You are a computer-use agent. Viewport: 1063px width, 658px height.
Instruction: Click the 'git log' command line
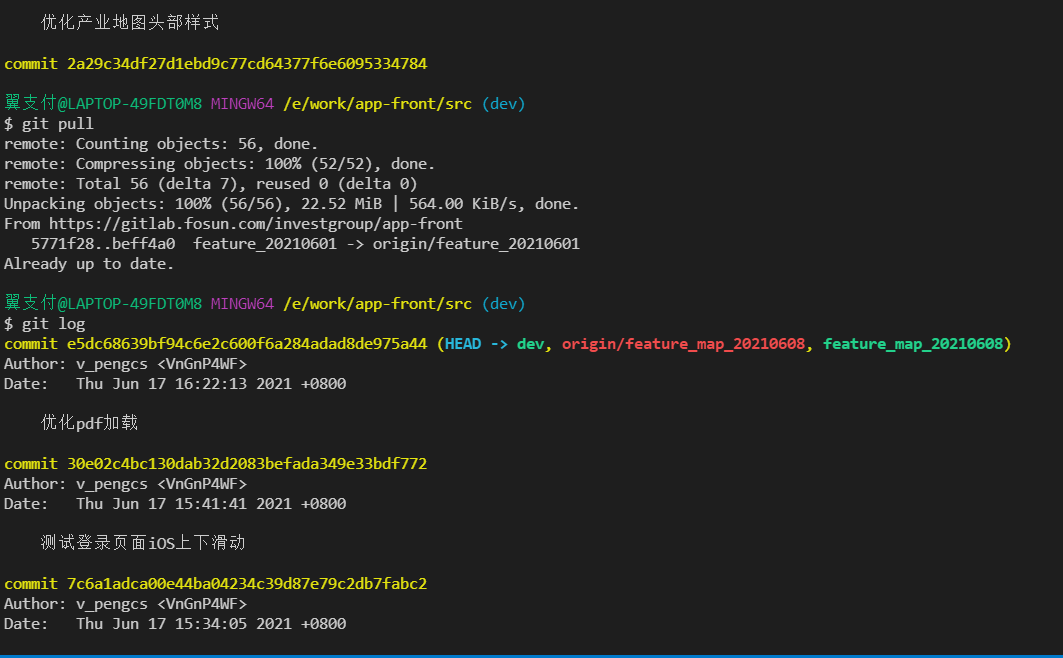pos(45,324)
